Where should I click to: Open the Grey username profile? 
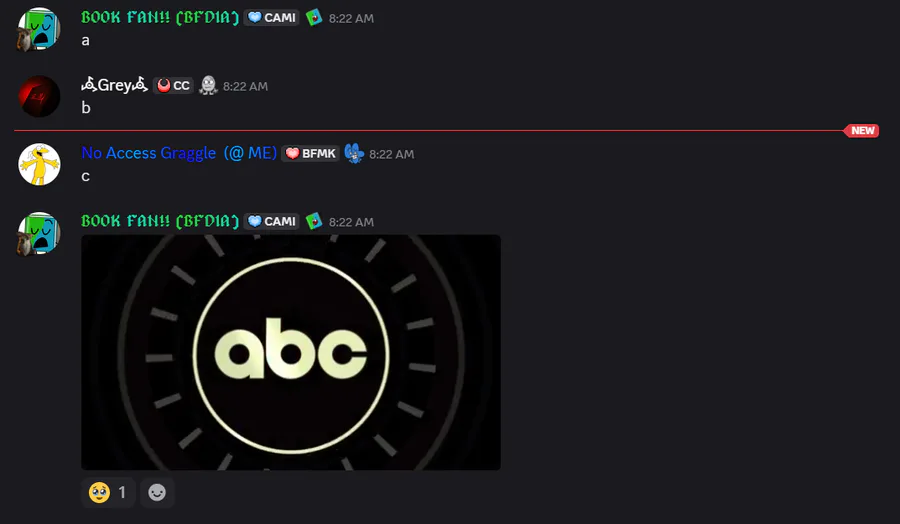(115, 86)
